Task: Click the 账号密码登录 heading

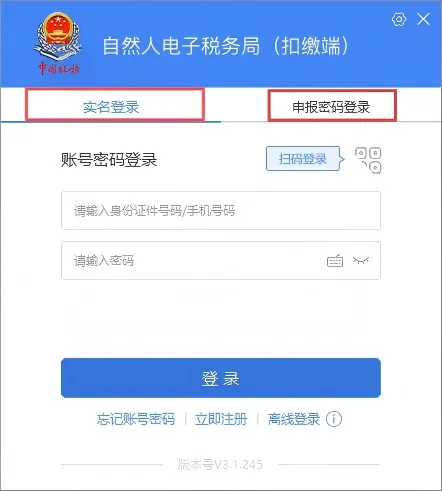Action: coord(109,159)
